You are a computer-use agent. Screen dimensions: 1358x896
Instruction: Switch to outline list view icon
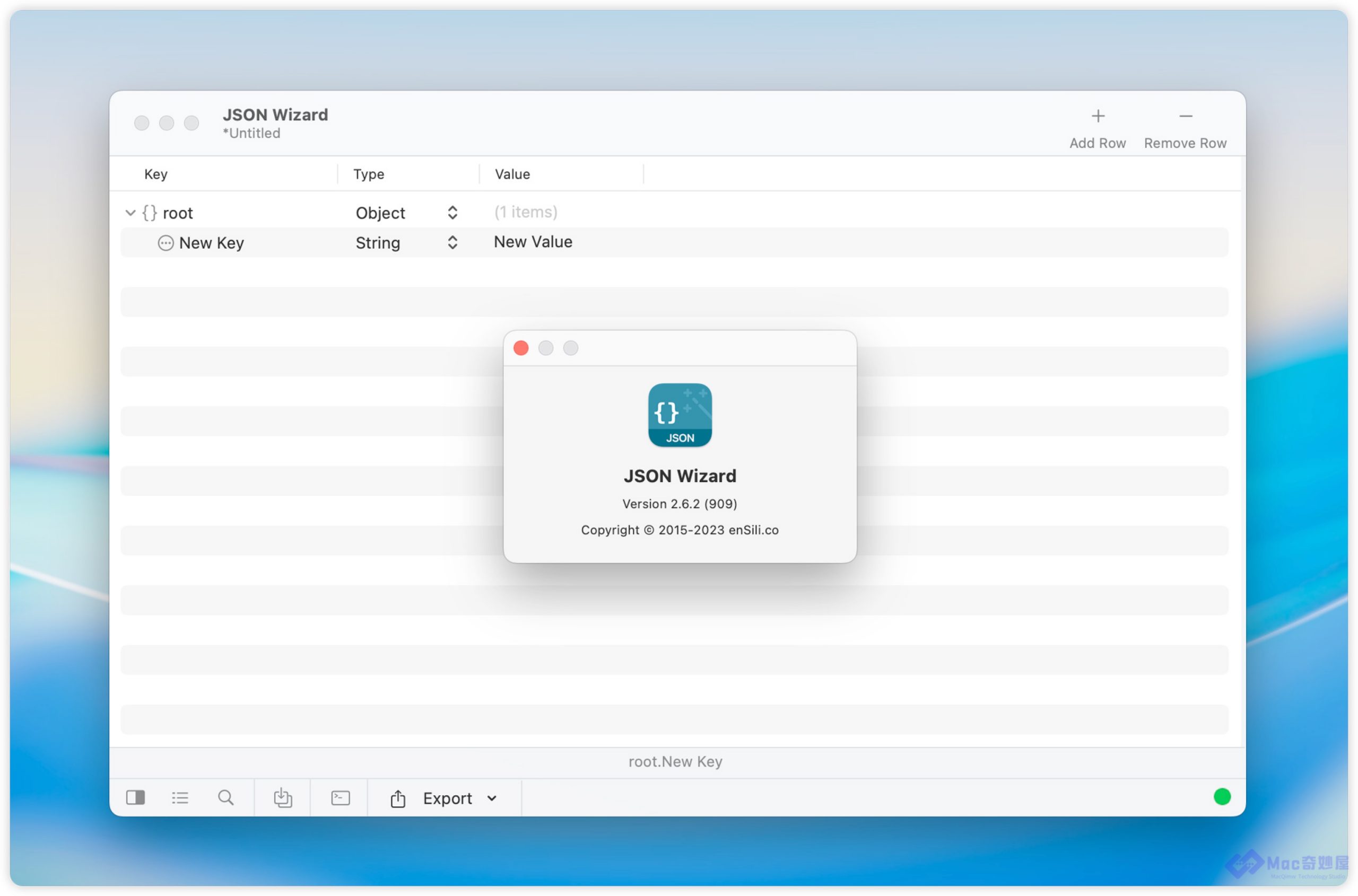pos(180,797)
